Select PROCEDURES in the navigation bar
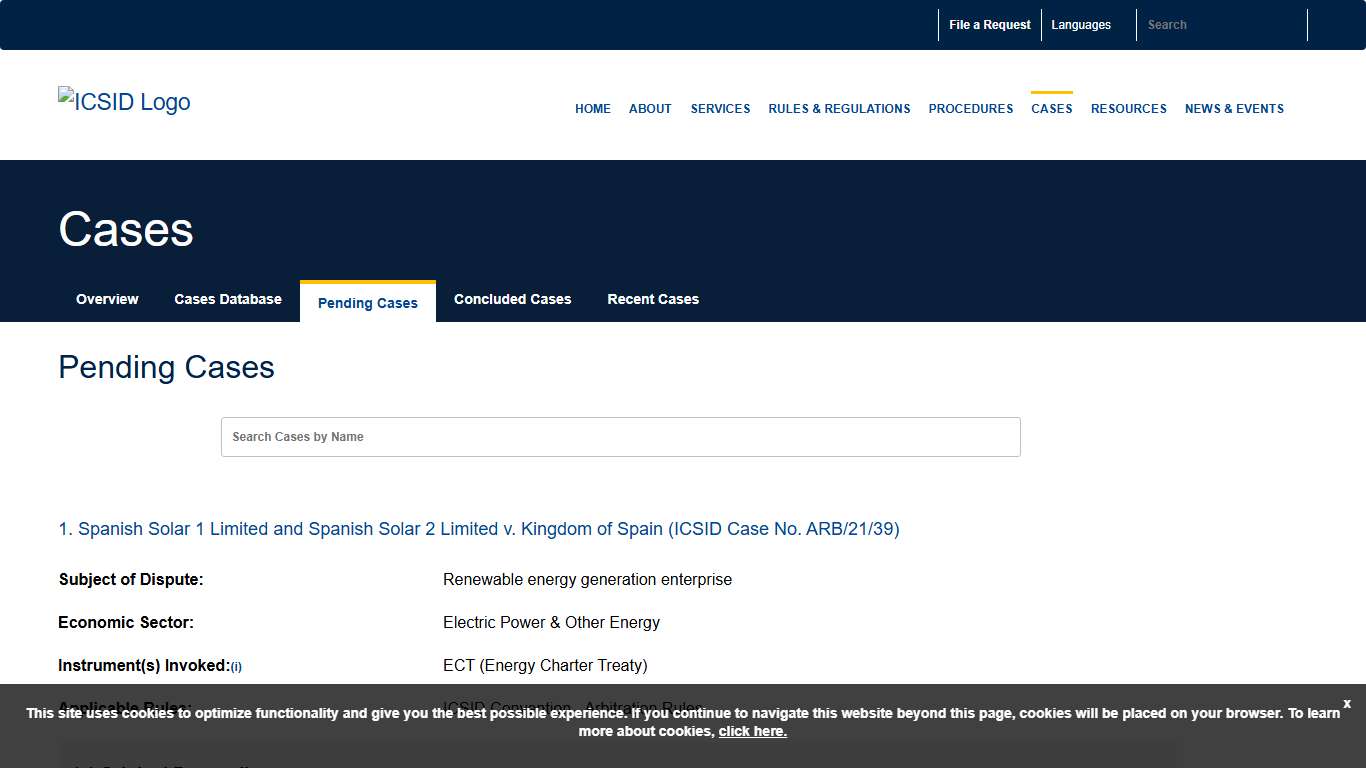The width and height of the screenshot is (1366, 768). 970,108
